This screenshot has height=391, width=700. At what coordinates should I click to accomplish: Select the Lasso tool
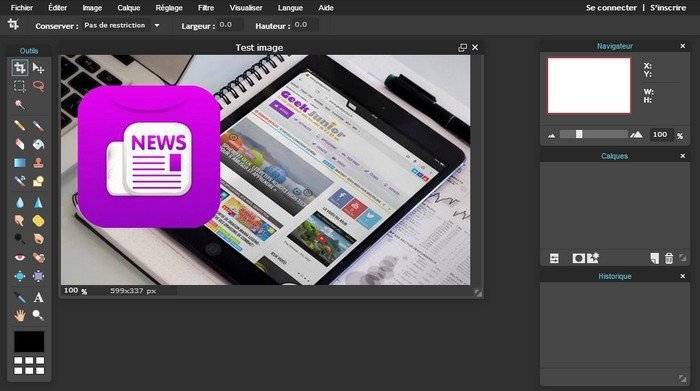(x=38, y=86)
